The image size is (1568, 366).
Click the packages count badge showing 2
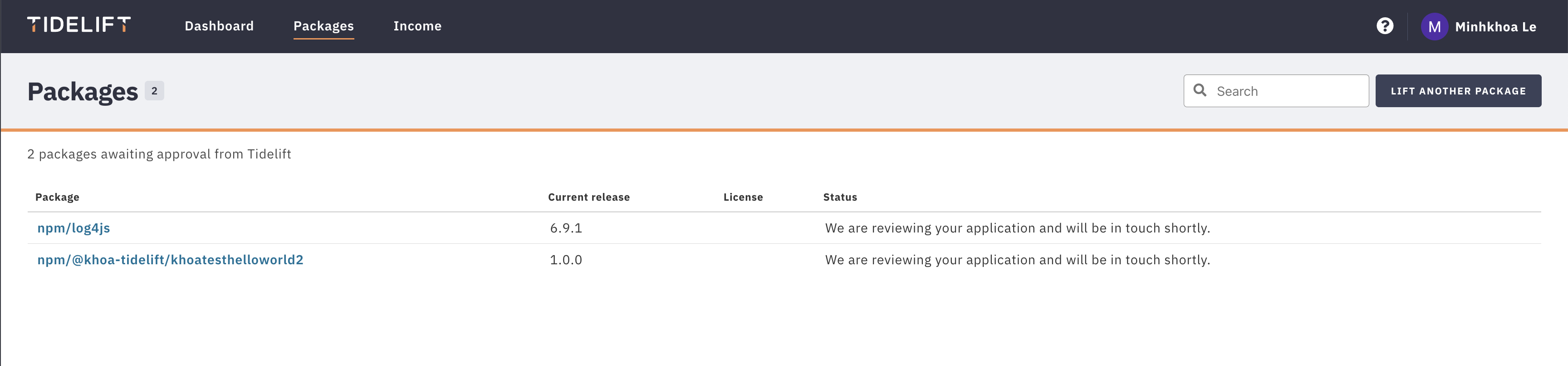pos(155,91)
